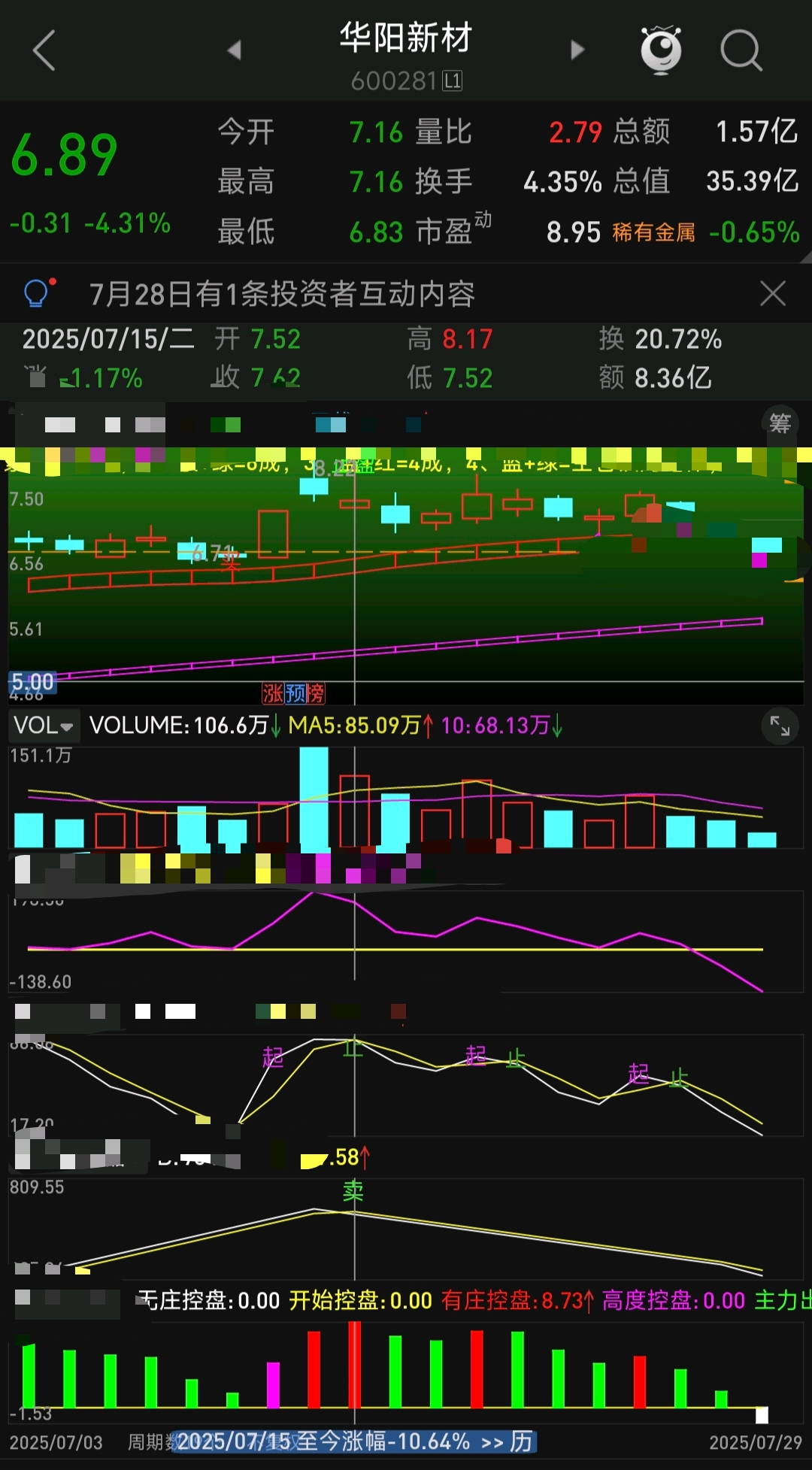
Task: Tap the 5.00 price axis marker
Action: pyautogui.click(x=32, y=682)
